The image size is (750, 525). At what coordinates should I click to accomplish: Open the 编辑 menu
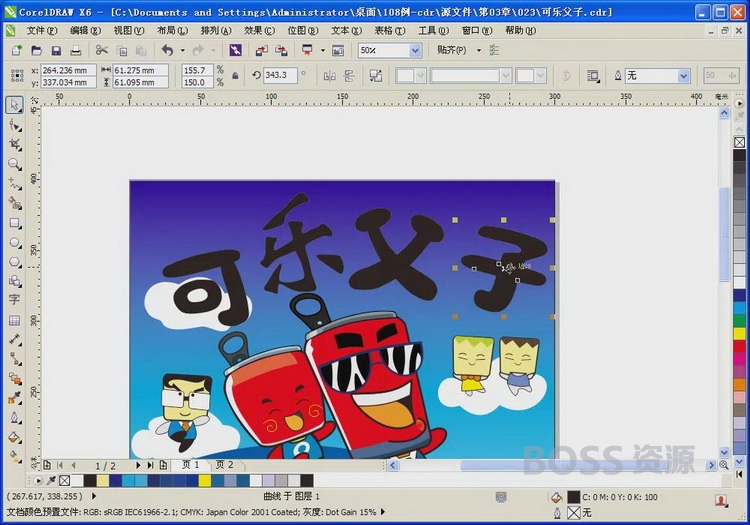(x=86, y=31)
